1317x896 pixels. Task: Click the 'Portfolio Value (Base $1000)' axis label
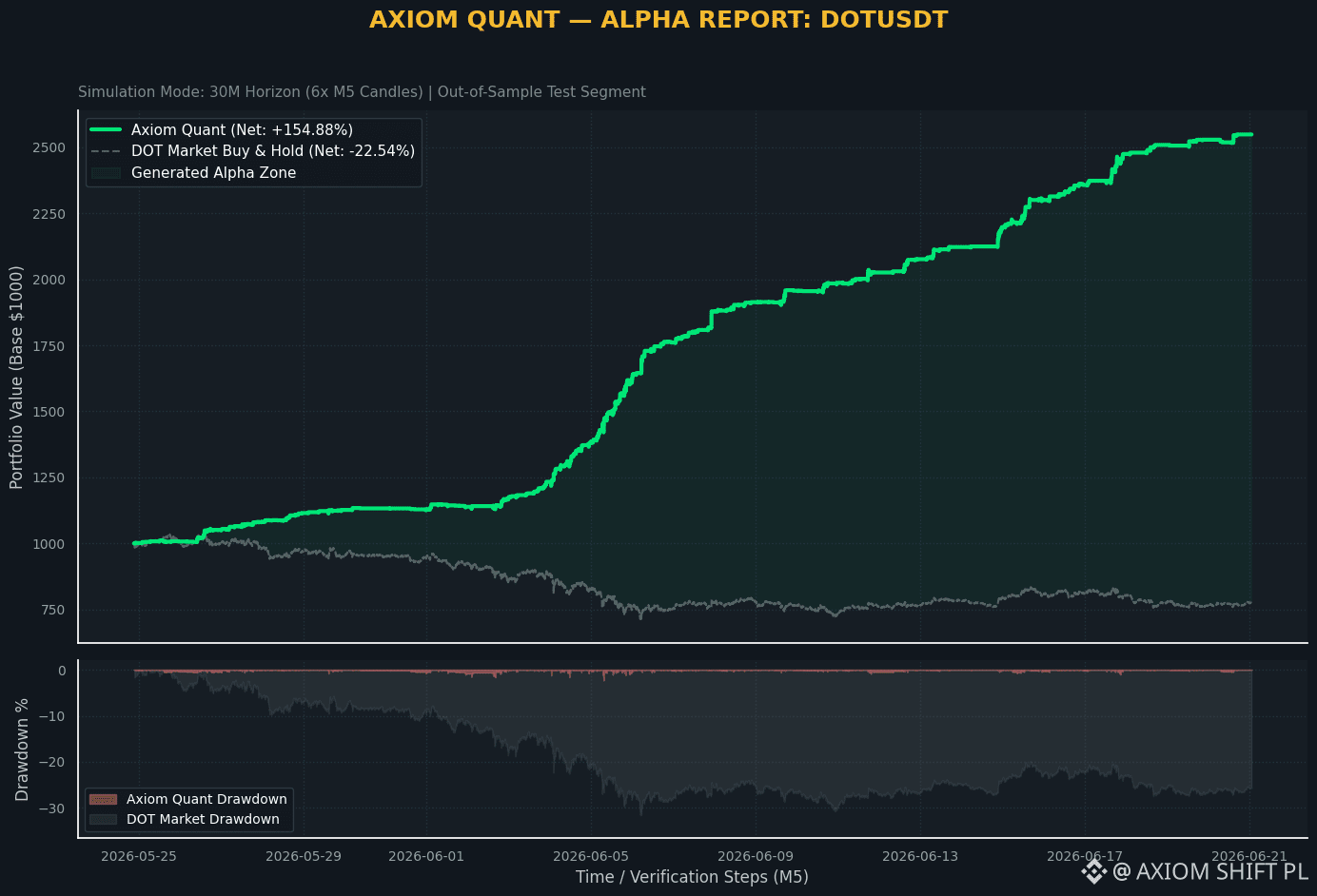pos(16,378)
